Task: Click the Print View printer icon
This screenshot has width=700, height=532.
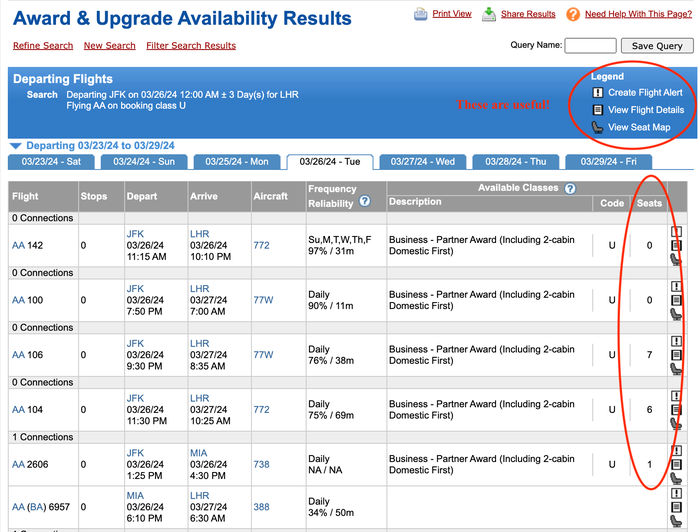Action: [x=420, y=14]
